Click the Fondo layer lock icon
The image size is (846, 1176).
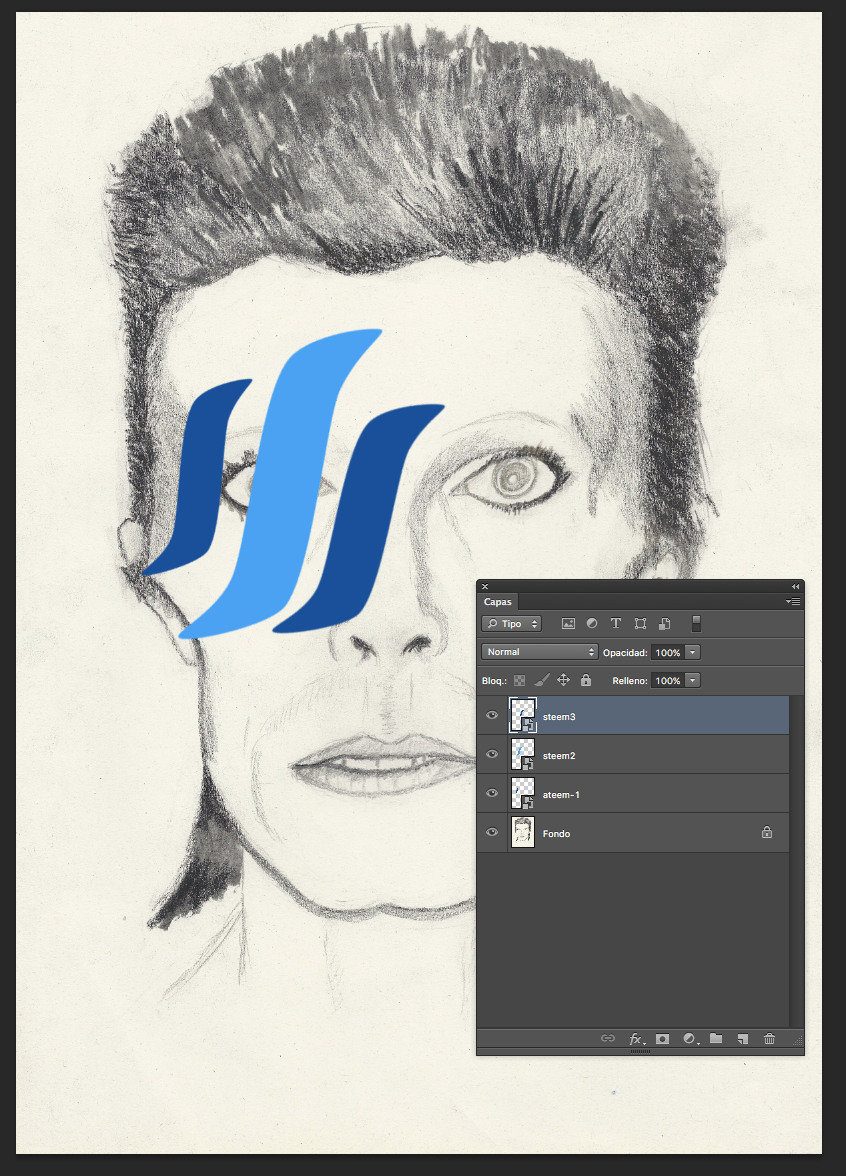click(x=766, y=832)
